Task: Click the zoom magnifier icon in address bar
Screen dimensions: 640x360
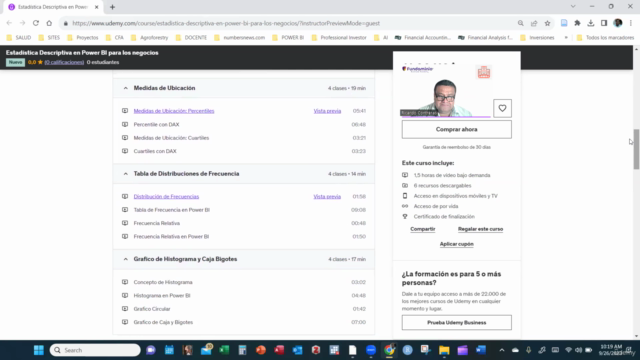Action: (x=520, y=23)
